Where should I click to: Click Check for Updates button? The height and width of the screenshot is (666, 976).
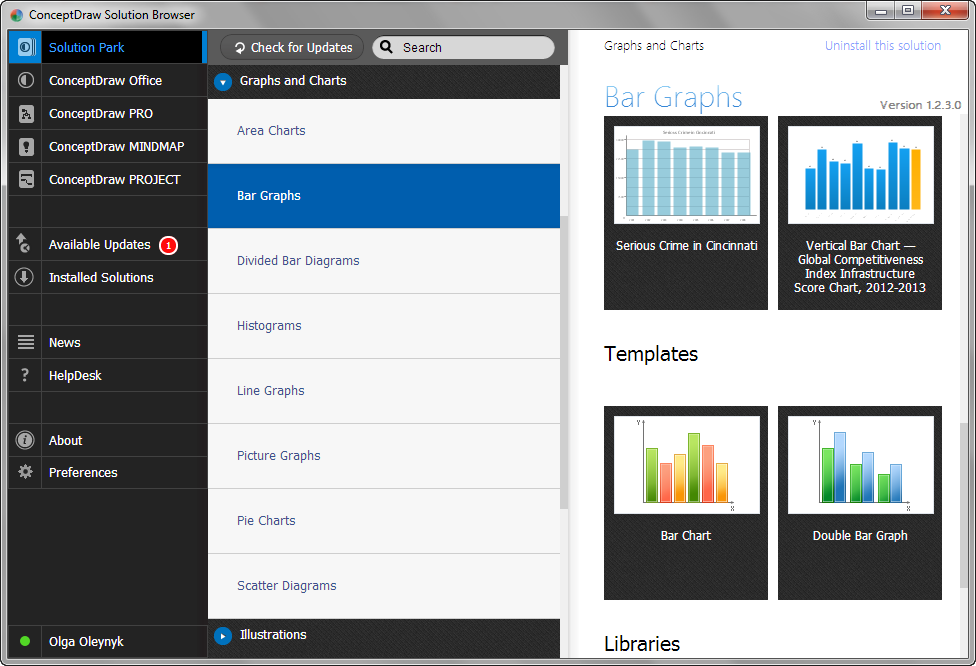click(293, 47)
